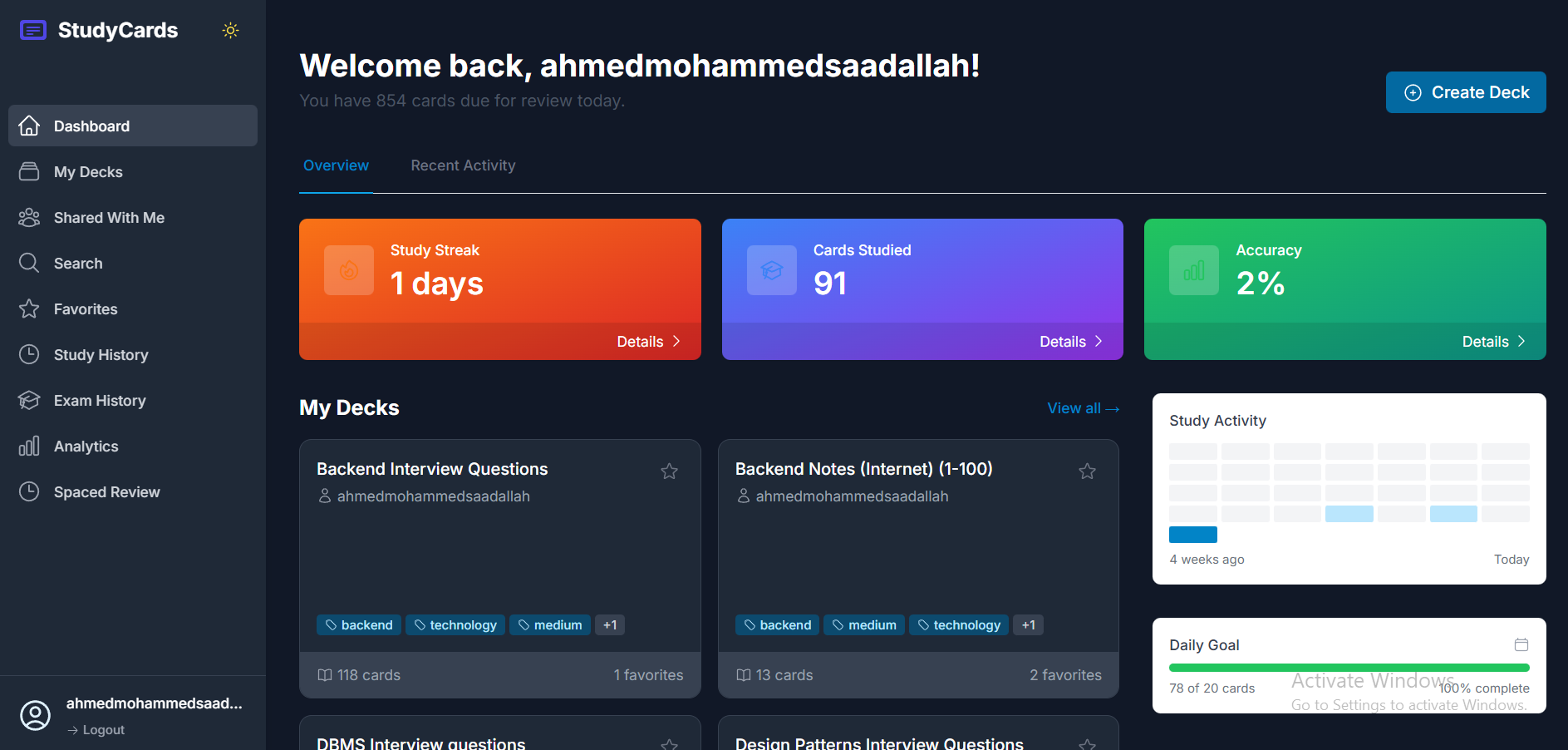Viewport: 1568px width, 750px height.
Task: Favorite the Backend Interview Questions deck
Action: tap(670, 471)
